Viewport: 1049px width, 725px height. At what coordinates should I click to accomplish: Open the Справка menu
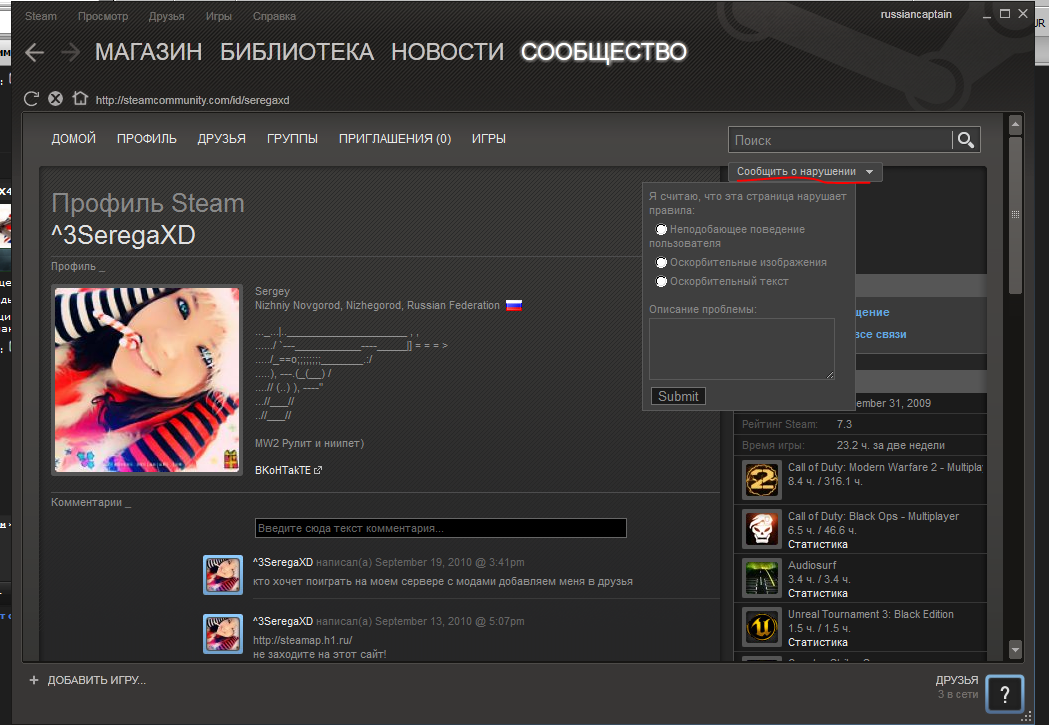[x=274, y=16]
